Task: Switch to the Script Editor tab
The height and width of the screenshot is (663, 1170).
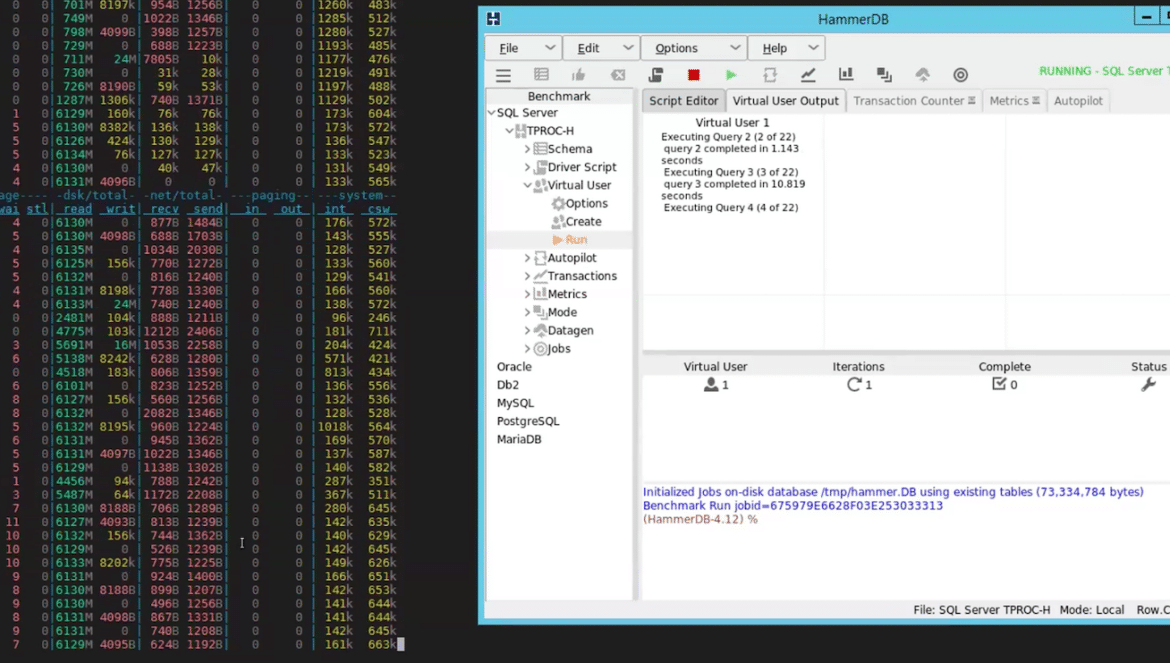Action: [x=683, y=101]
